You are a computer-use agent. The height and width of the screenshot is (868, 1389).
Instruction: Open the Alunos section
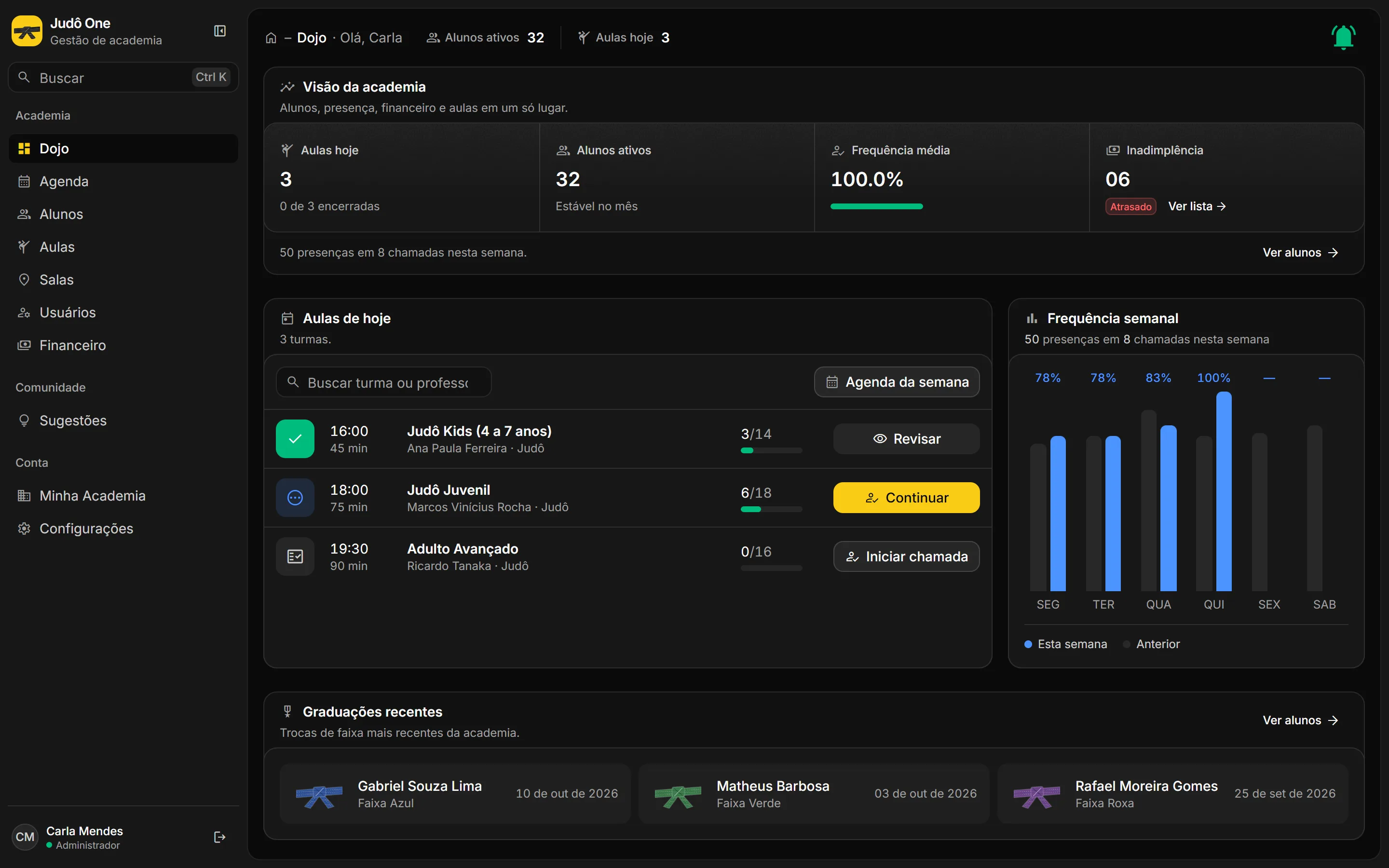tap(123, 214)
